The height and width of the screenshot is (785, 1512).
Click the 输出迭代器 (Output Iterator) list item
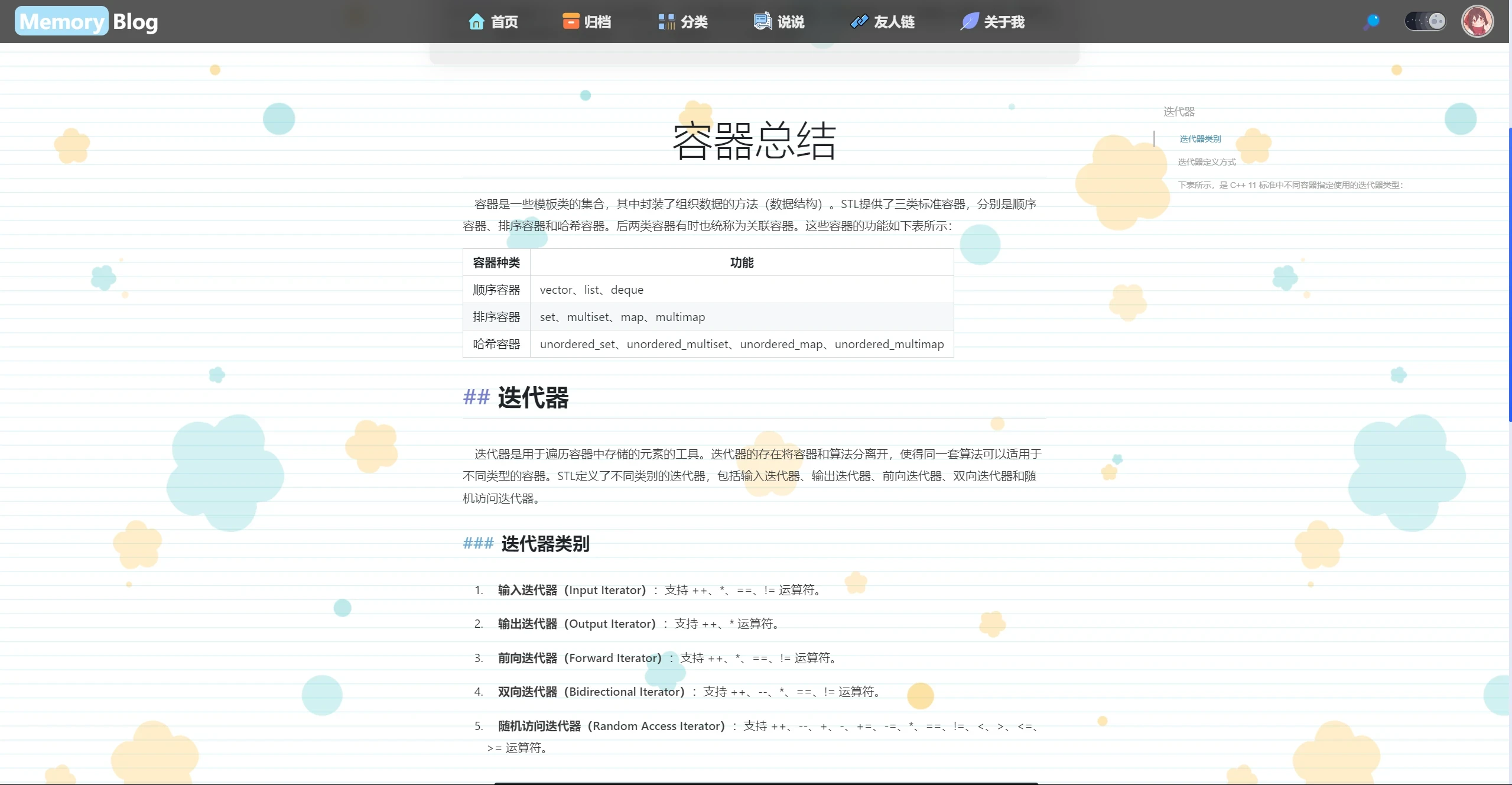click(639, 624)
